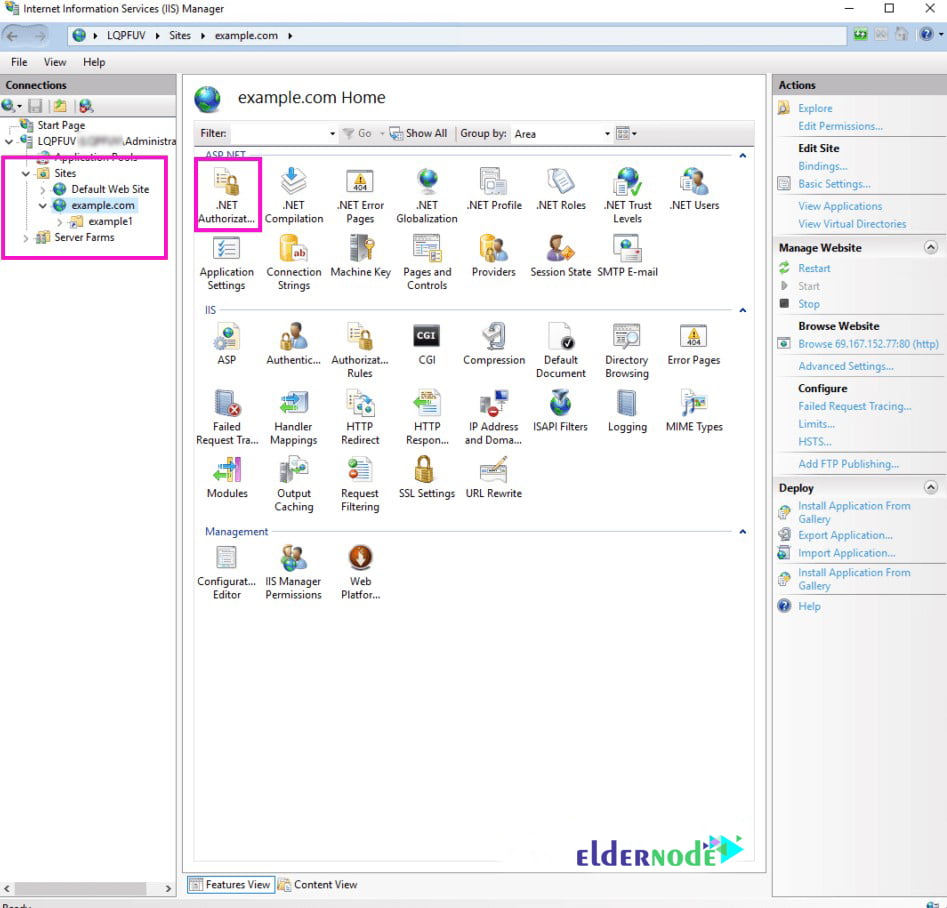Open IIS Error Pages feature
Image resolution: width=947 pixels, height=908 pixels.
(695, 343)
